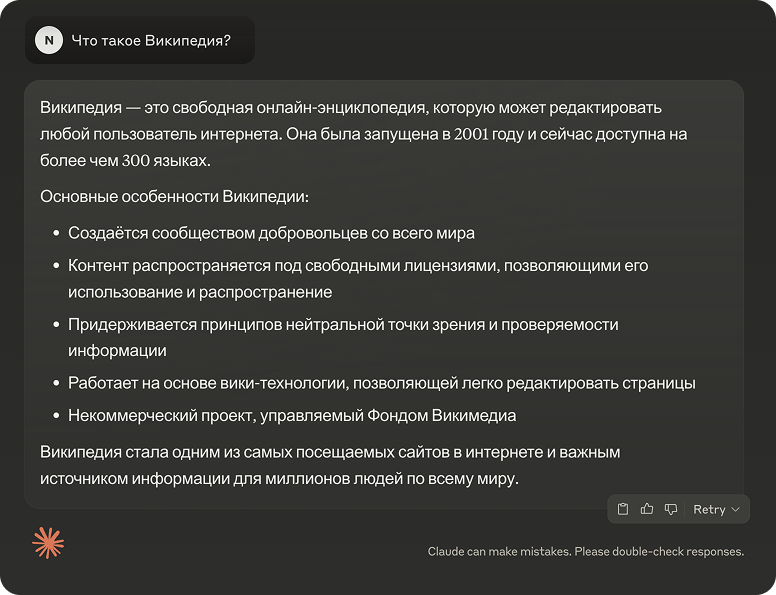The height and width of the screenshot is (595, 776).
Task: Expand the chevron next to Retry
Action: tap(736, 509)
